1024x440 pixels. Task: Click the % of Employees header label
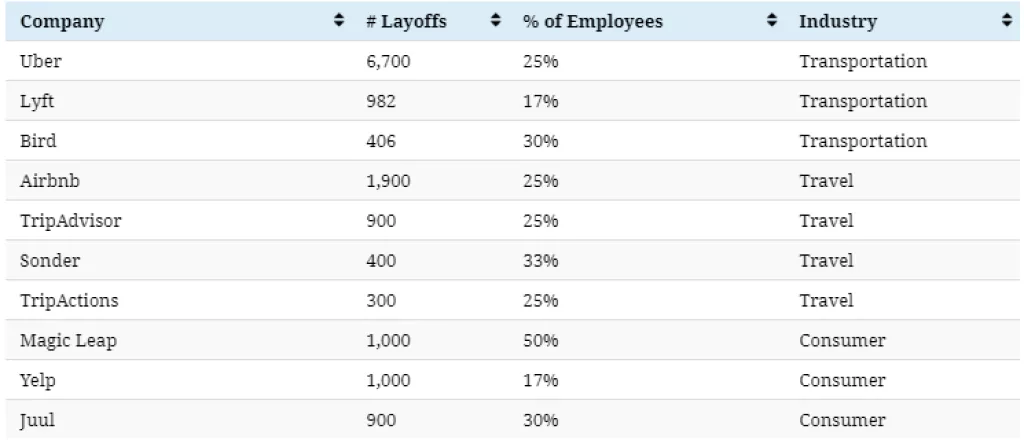click(592, 22)
